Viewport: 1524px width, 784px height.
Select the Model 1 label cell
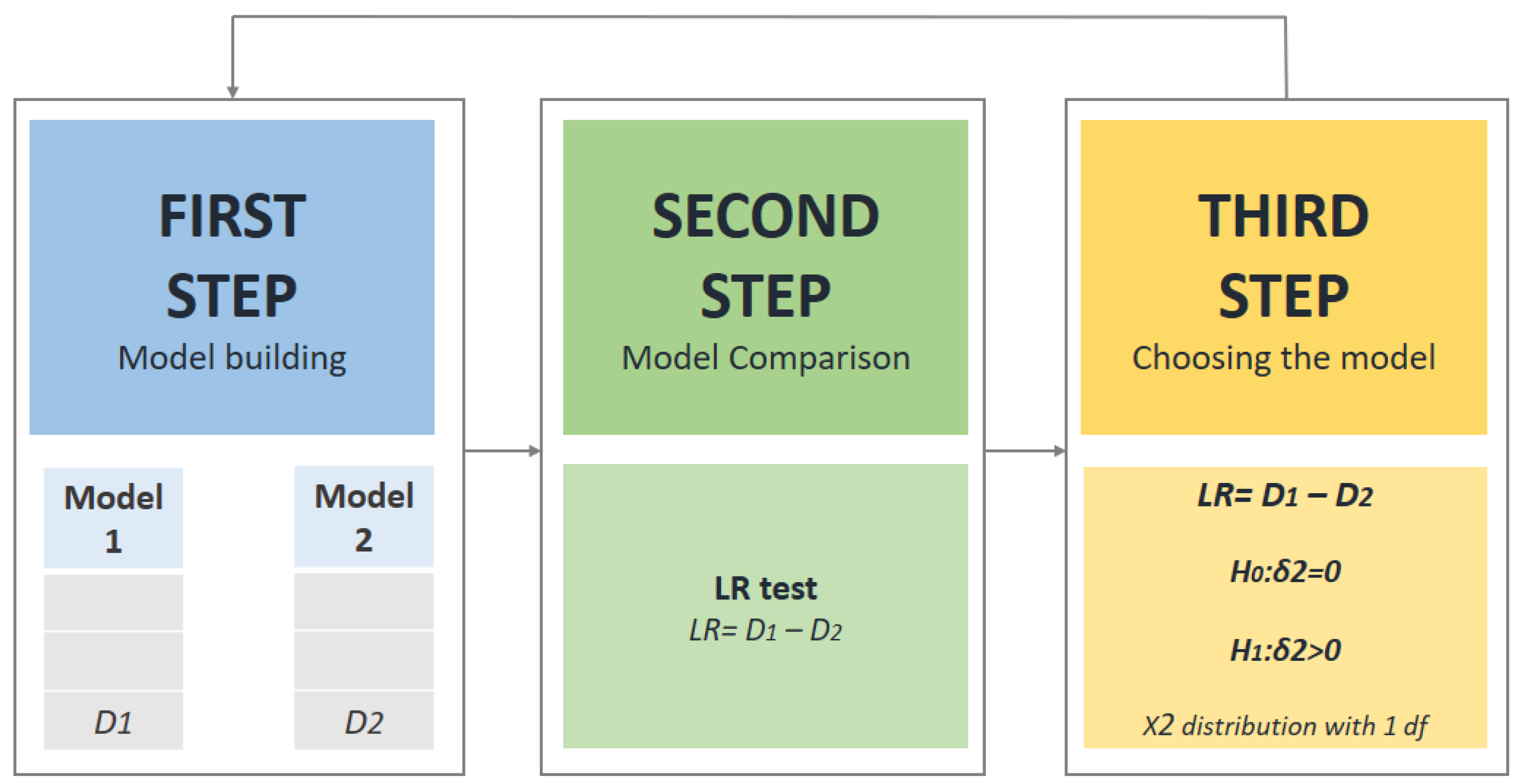click(113, 518)
